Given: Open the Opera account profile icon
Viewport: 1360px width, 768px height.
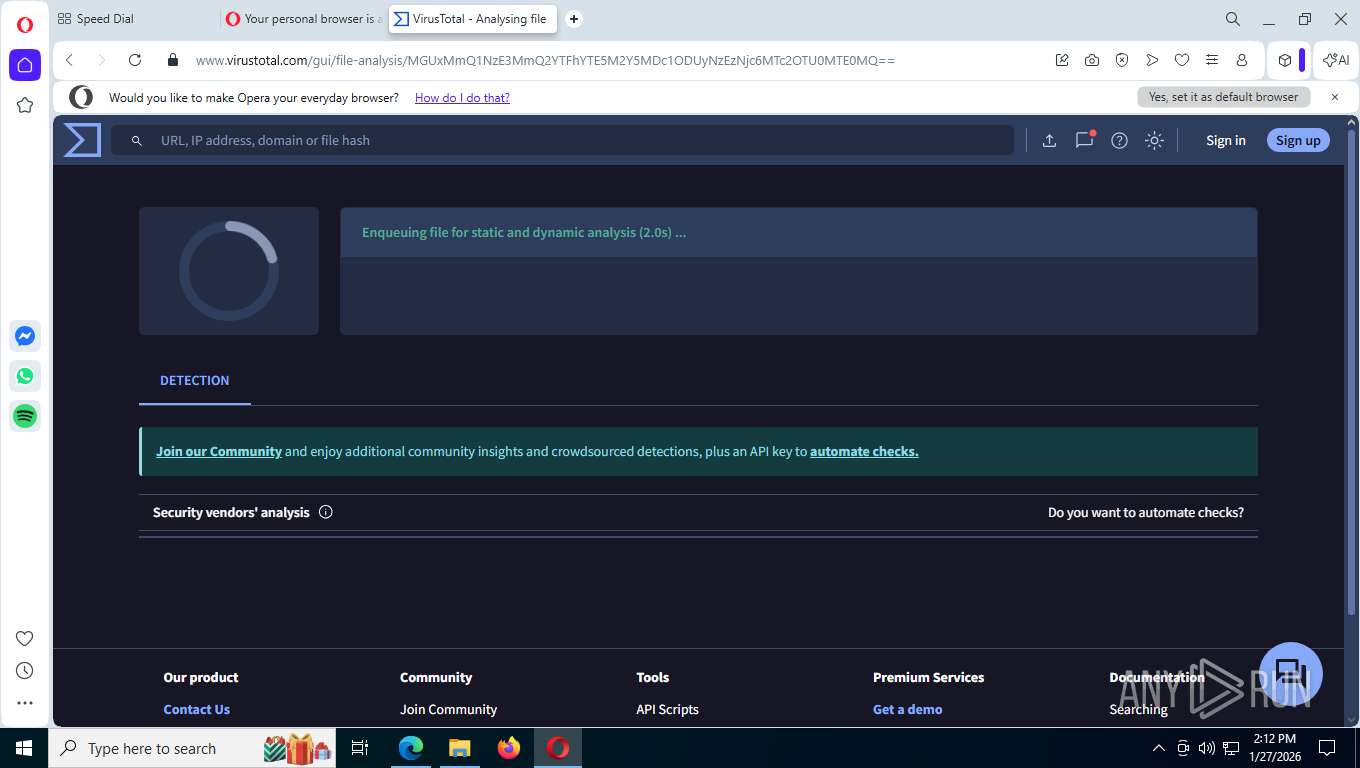Looking at the screenshot, I should [x=1242, y=60].
